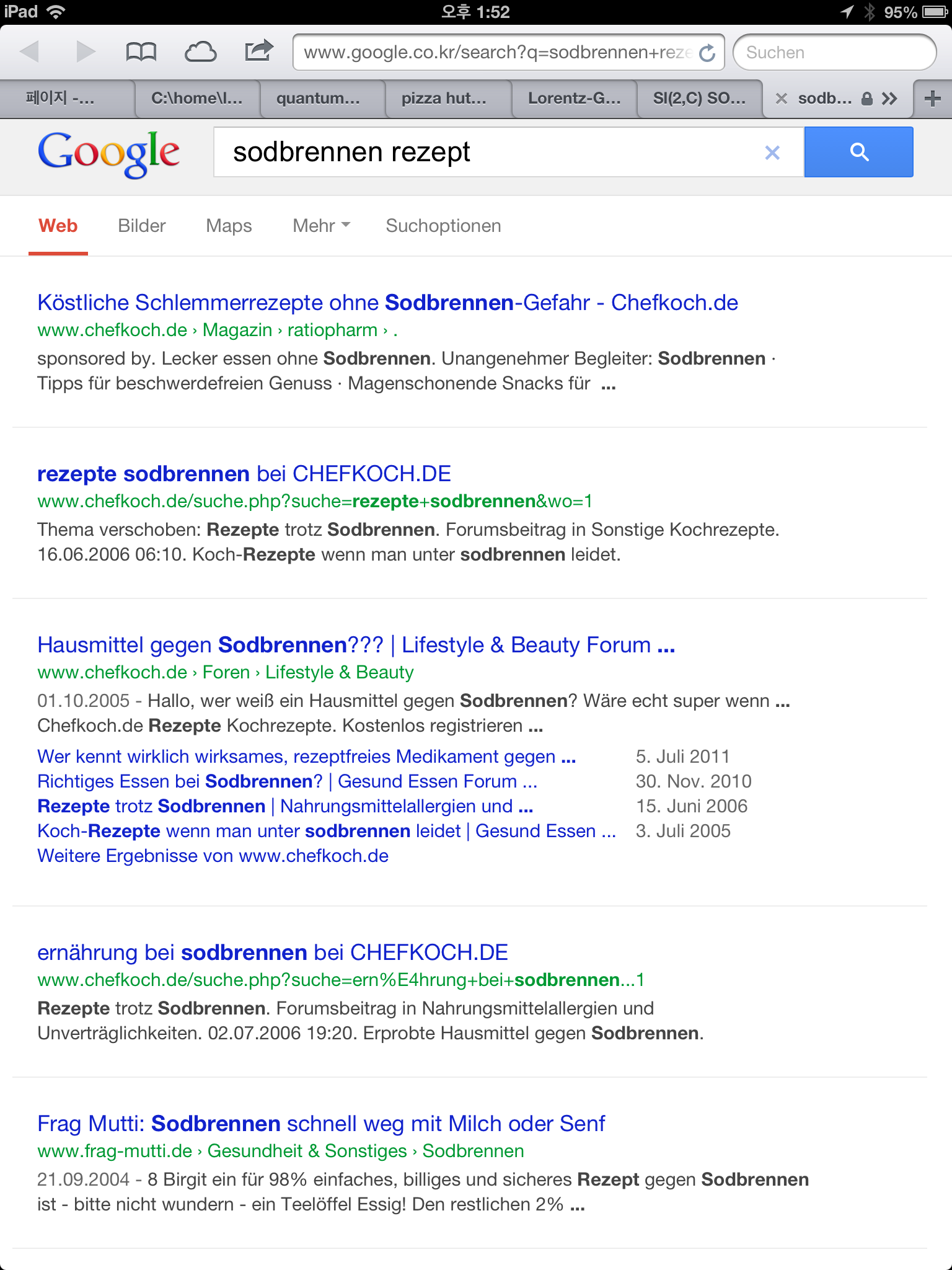Screen dimensions: 952x1270
Task: Tap the Safari back arrow
Action: coord(29,52)
